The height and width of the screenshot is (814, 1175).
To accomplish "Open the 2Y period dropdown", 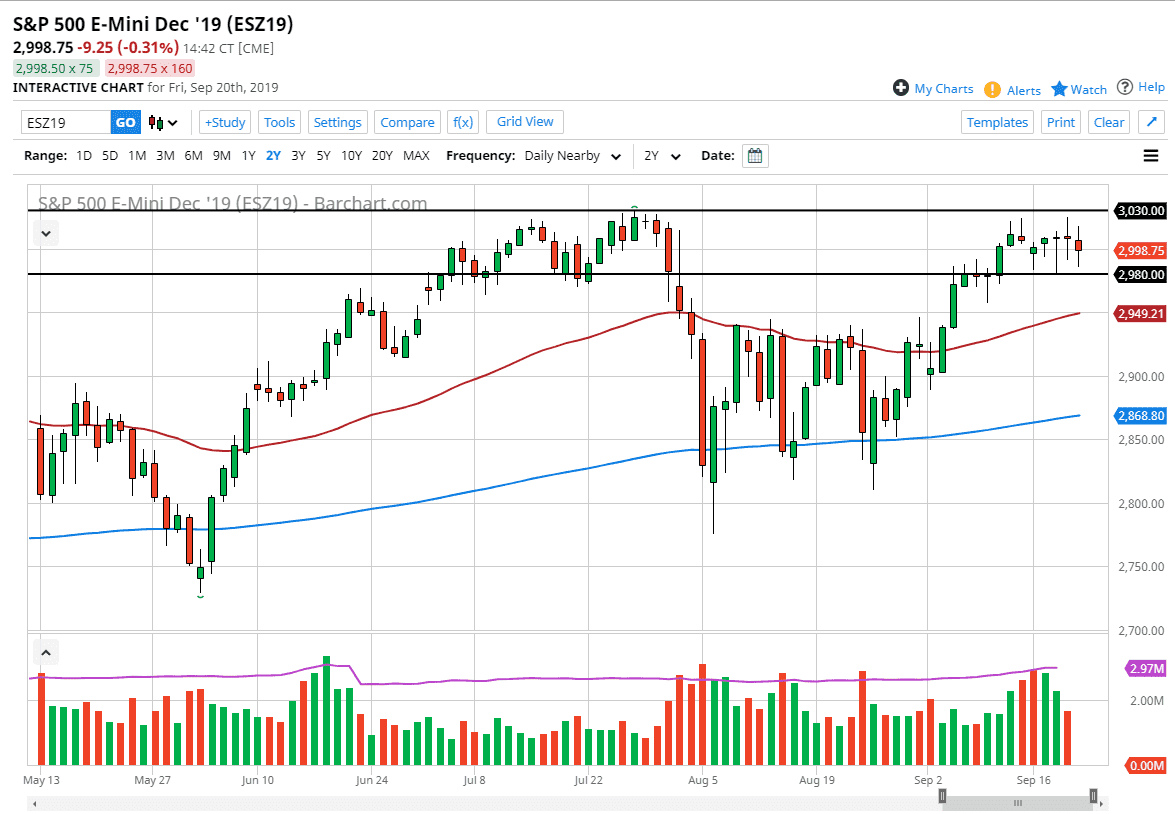I will point(662,156).
